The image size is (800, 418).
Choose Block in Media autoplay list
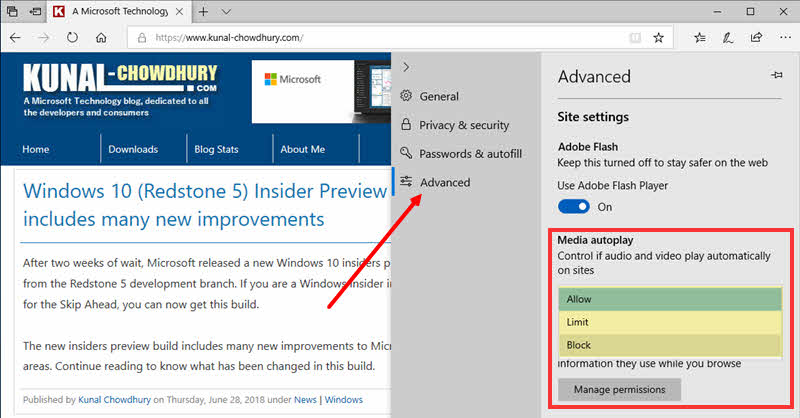[x=670, y=345]
